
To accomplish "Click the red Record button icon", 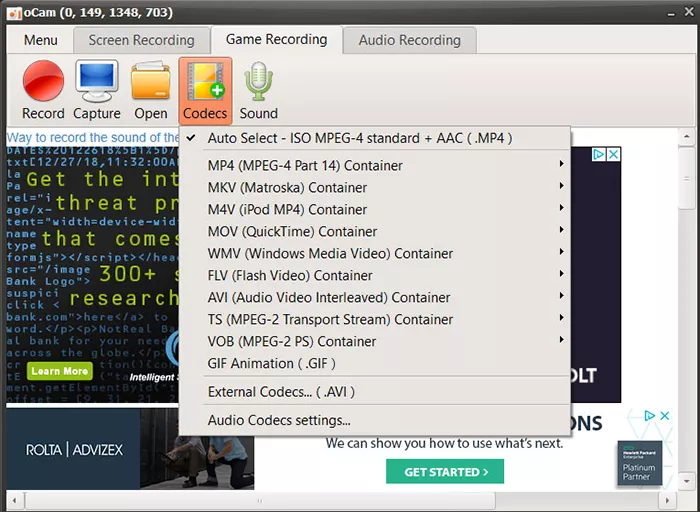I will [43, 81].
